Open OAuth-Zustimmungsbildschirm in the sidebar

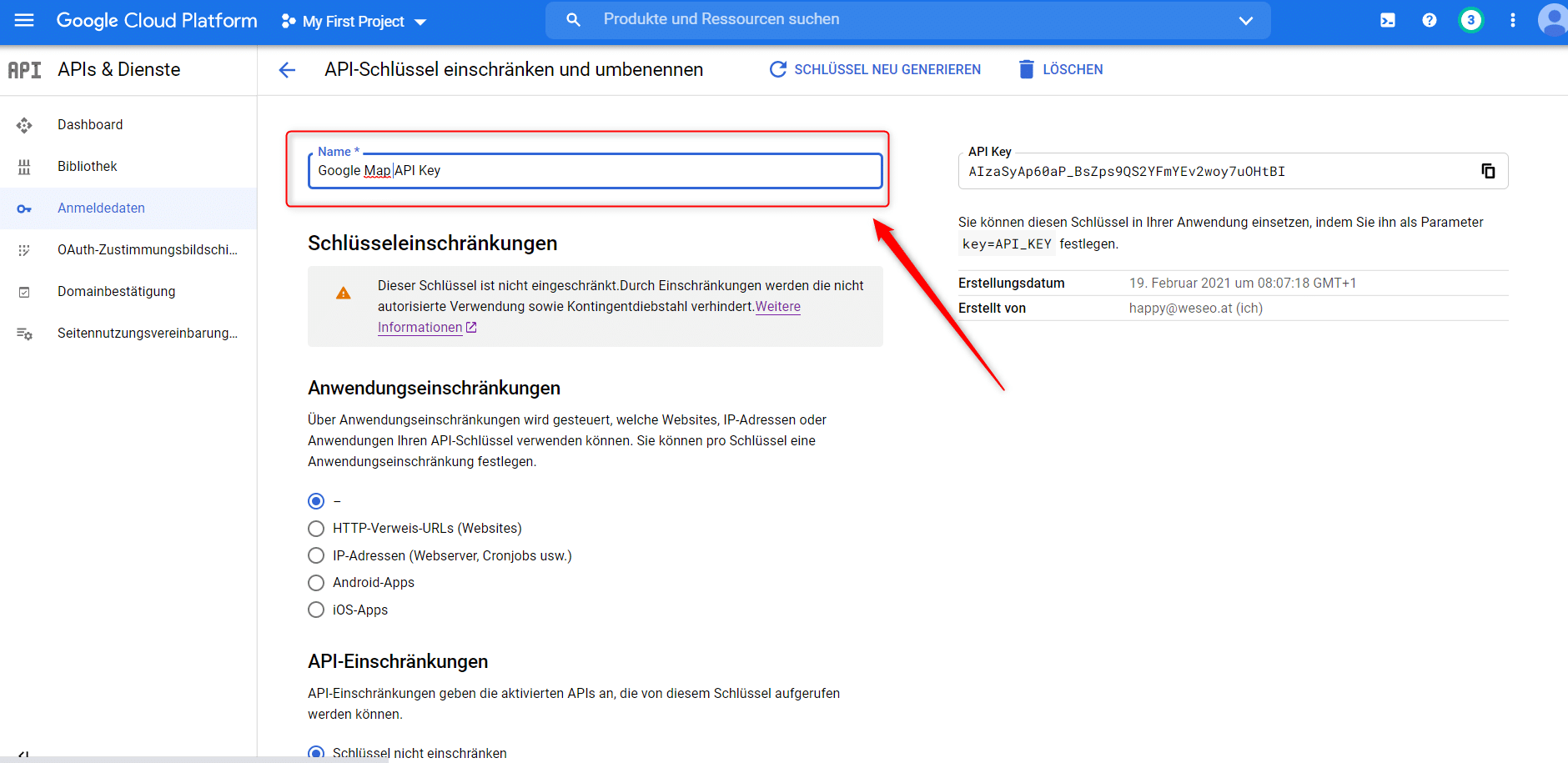coord(128,250)
